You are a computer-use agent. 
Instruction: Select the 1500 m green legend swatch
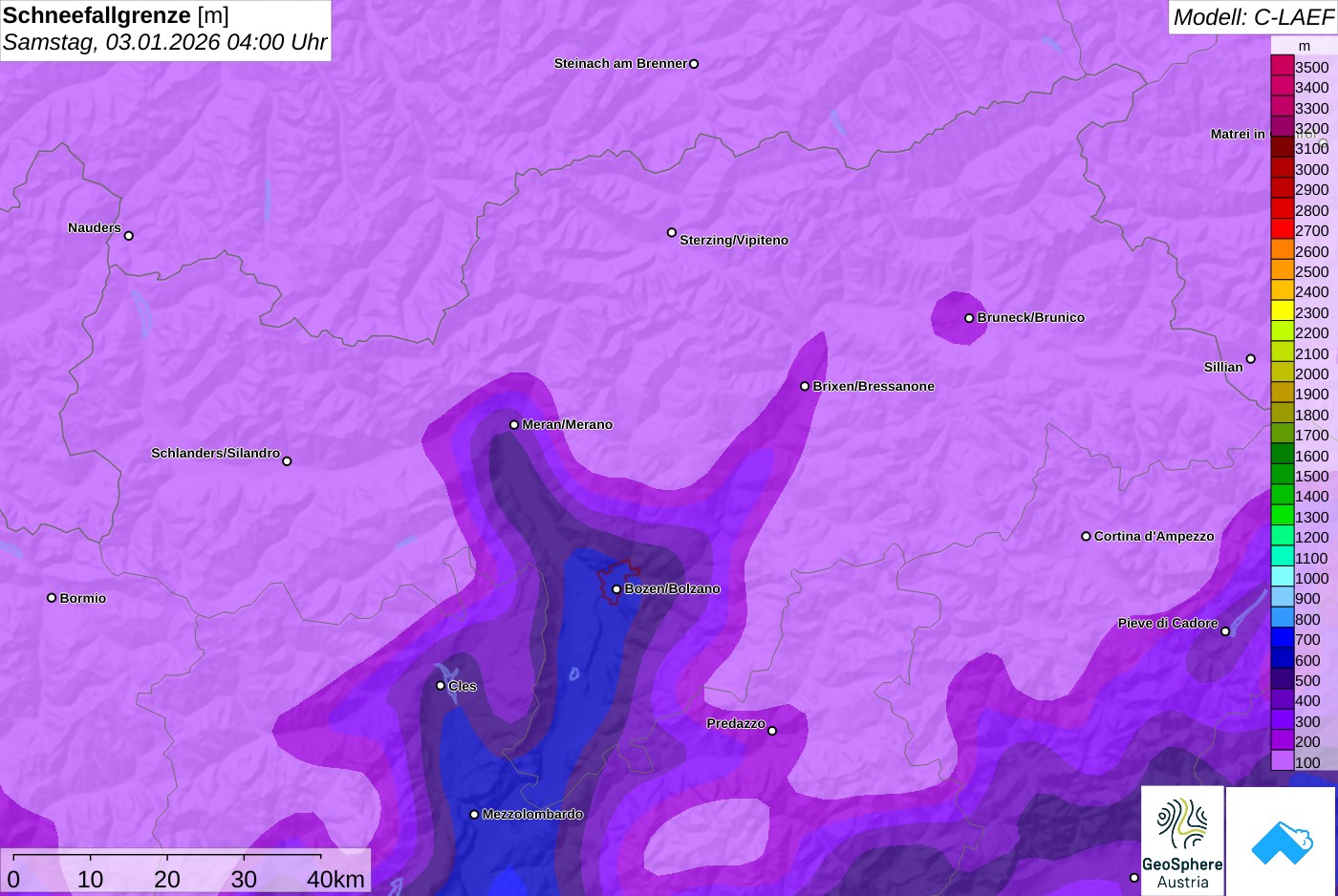coord(1282,476)
